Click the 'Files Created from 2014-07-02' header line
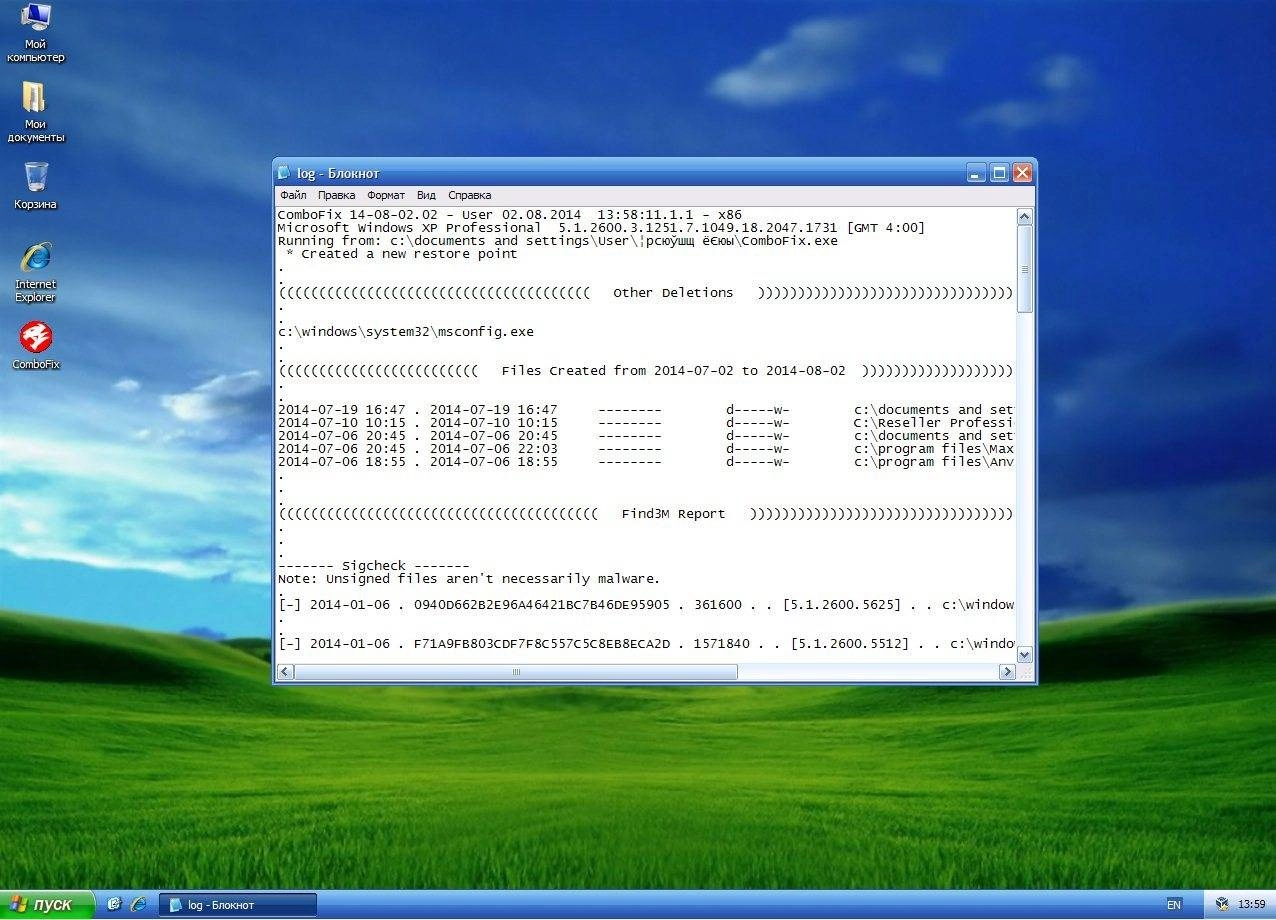This screenshot has width=1276, height=920. [x=645, y=371]
